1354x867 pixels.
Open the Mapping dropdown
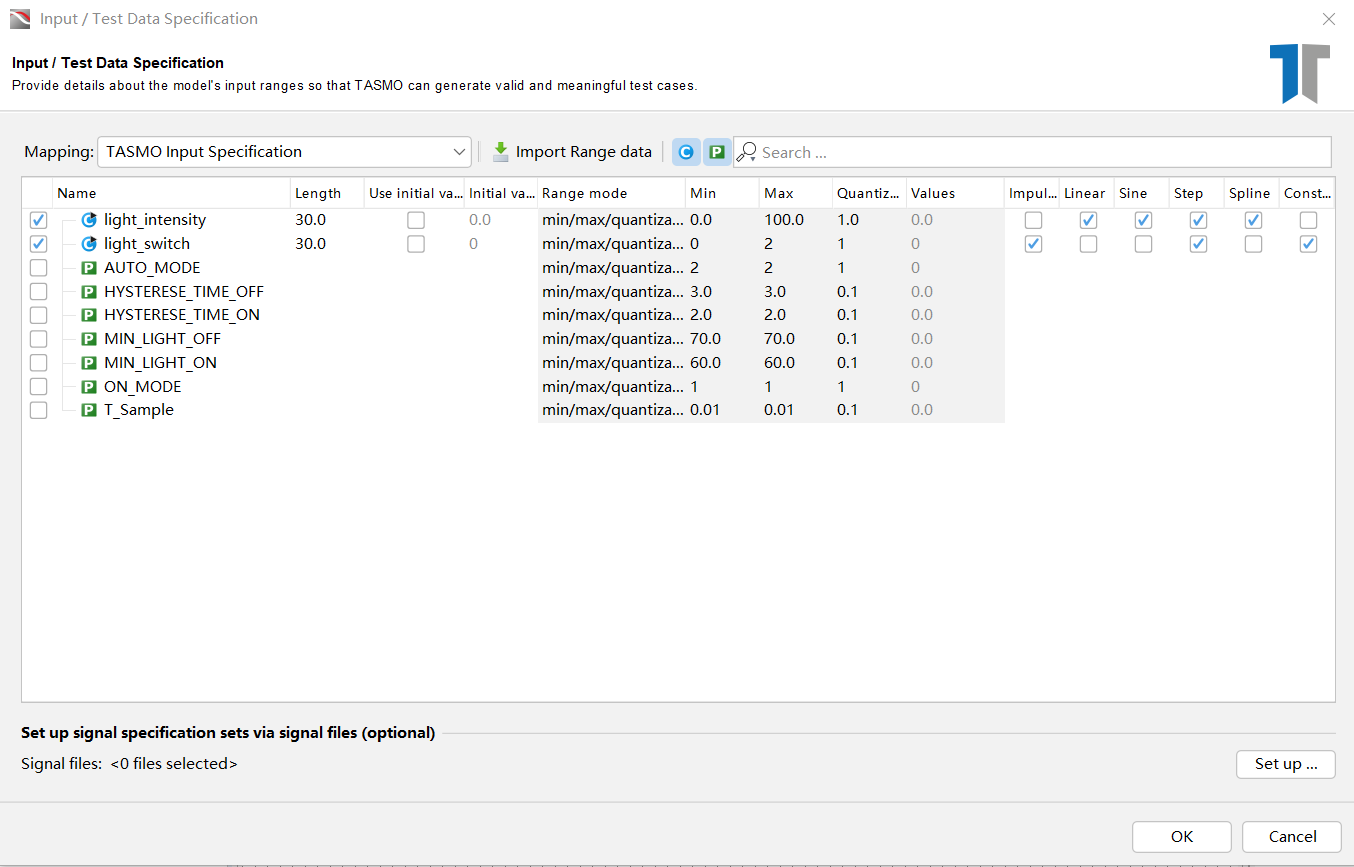tap(285, 152)
